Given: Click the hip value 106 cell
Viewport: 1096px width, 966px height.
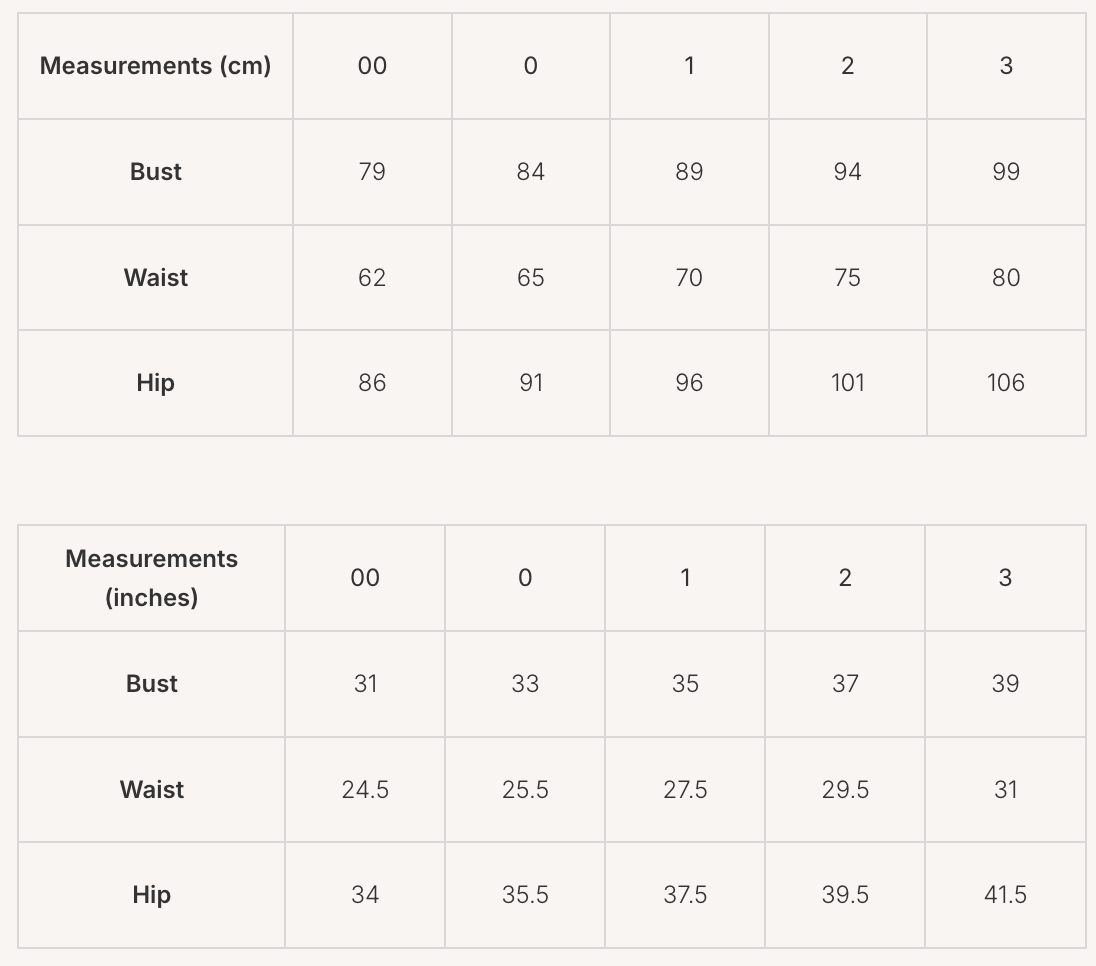Looking at the screenshot, I should [x=1006, y=383].
